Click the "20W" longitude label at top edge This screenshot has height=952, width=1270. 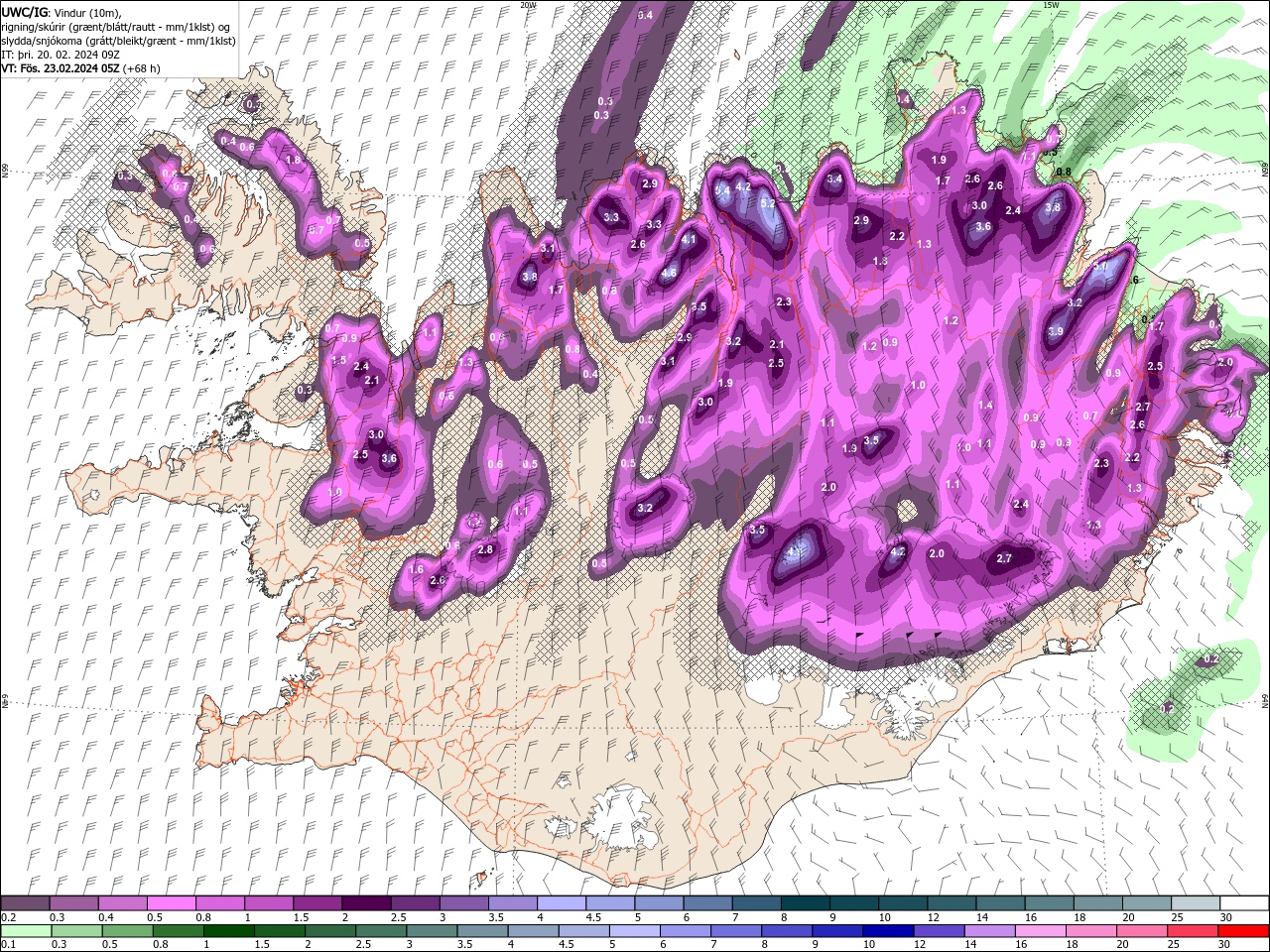point(528,5)
